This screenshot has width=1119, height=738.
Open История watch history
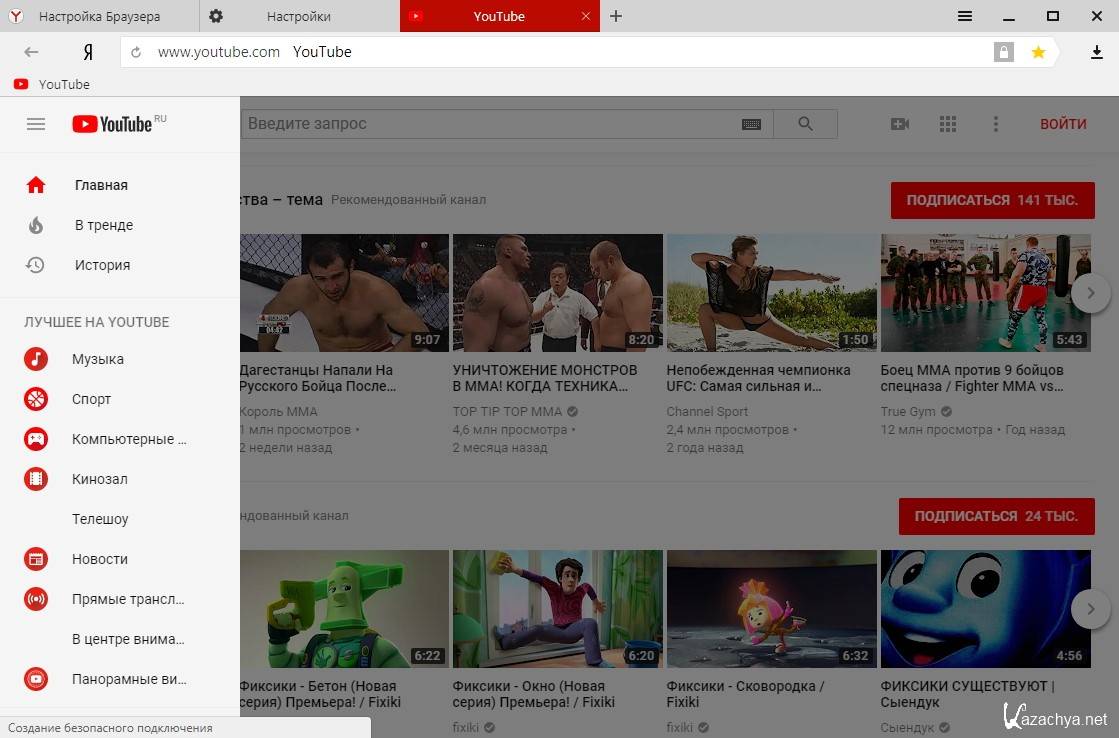(x=102, y=265)
